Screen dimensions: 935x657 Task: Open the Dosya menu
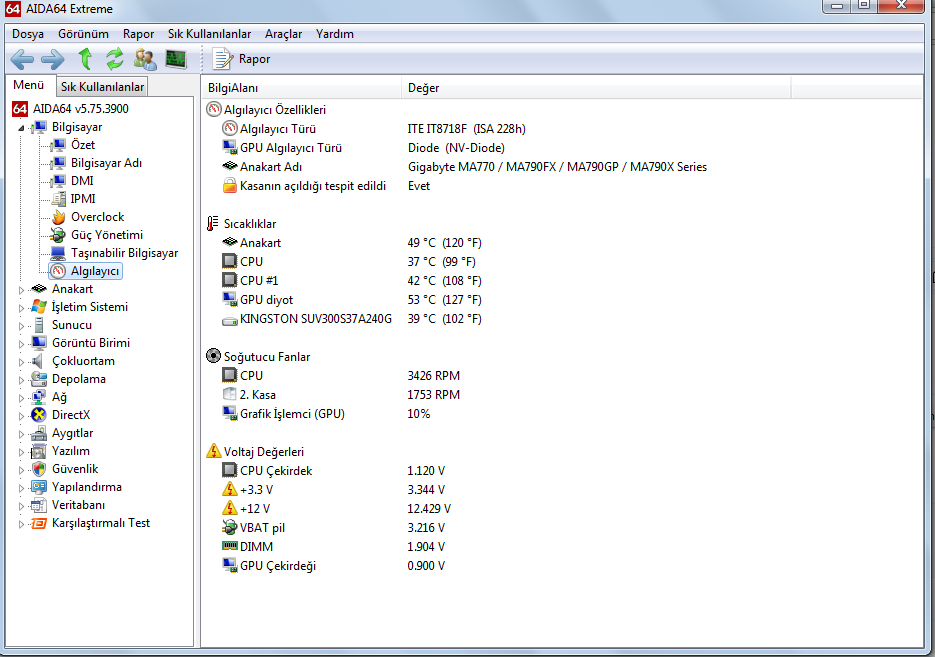pos(28,34)
